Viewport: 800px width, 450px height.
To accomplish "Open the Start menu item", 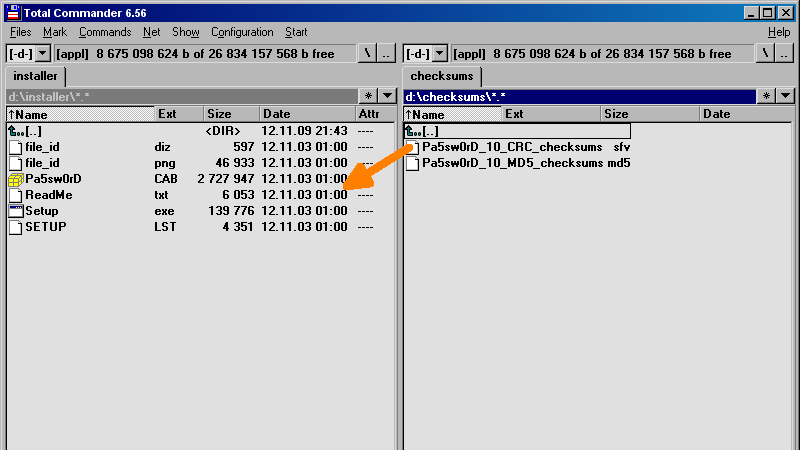I will click(296, 32).
